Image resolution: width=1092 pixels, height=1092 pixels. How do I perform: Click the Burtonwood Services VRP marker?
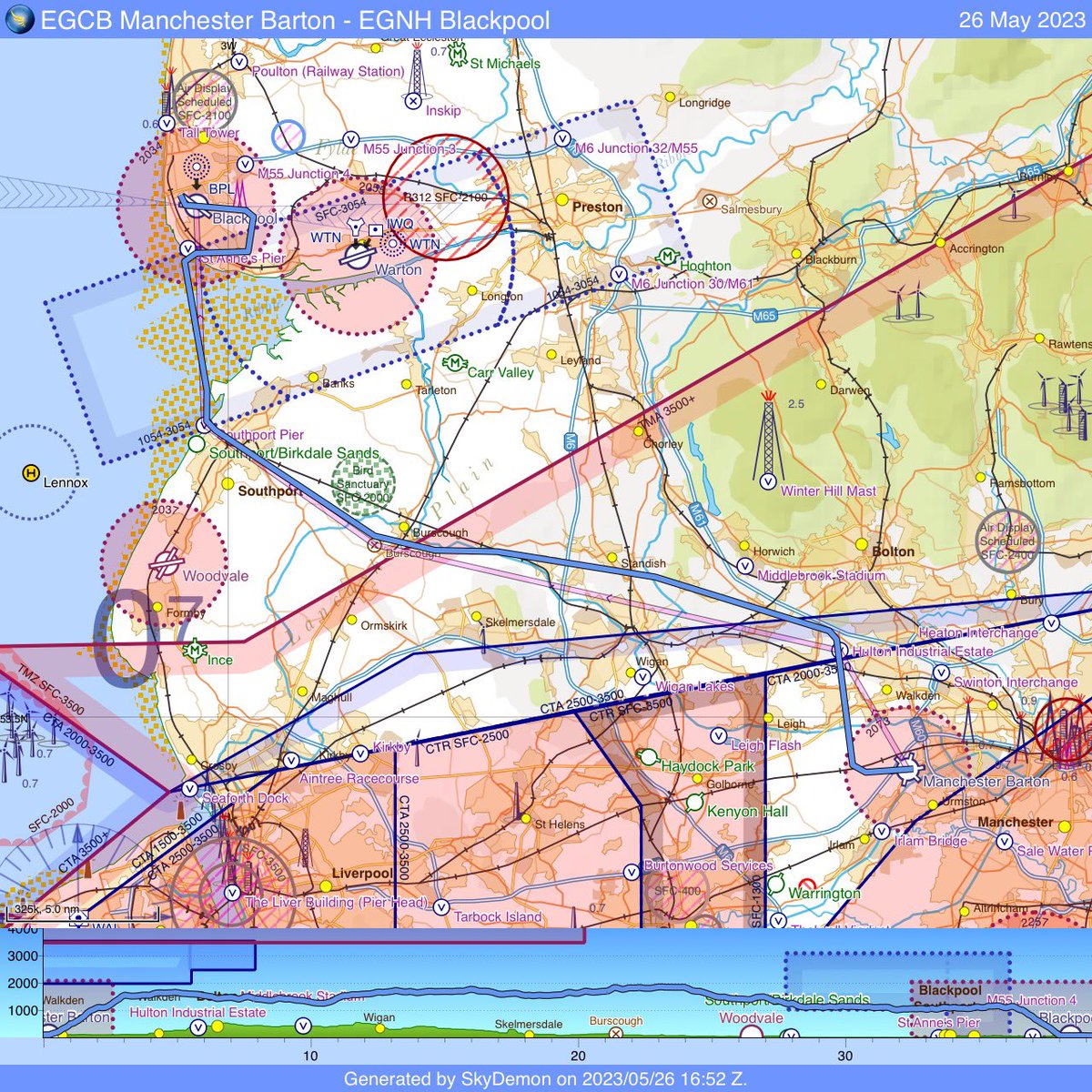pyautogui.click(x=632, y=873)
